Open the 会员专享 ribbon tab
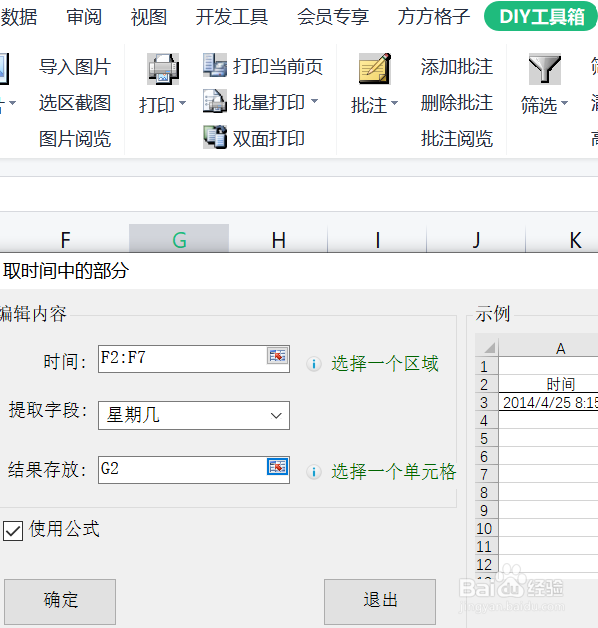598x628 pixels. coord(333,17)
